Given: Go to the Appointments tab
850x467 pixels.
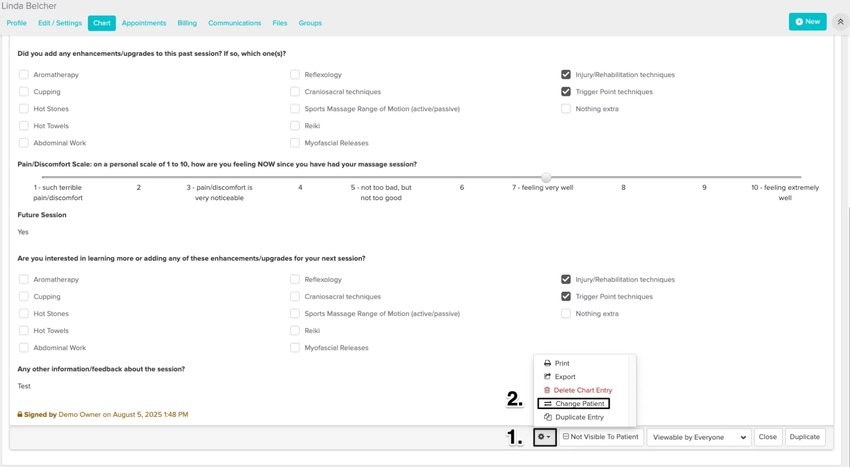Looking at the screenshot, I should pos(144,23).
